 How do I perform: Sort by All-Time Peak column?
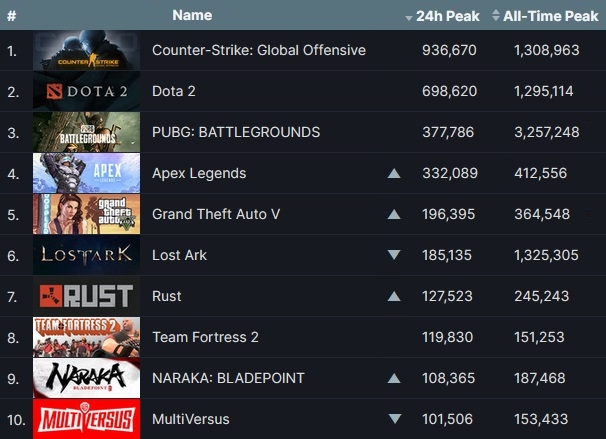(544, 16)
